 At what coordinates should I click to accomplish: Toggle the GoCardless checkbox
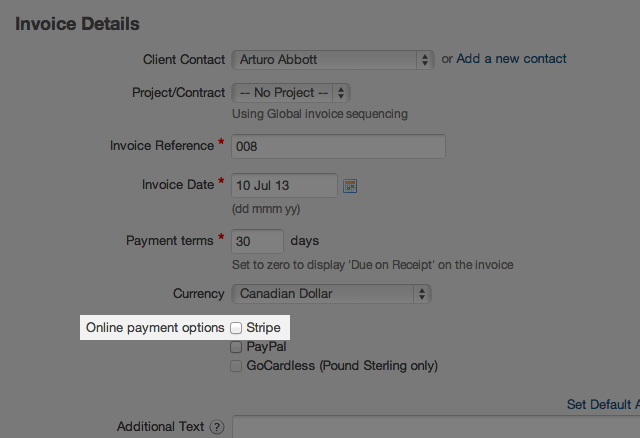point(236,366)
